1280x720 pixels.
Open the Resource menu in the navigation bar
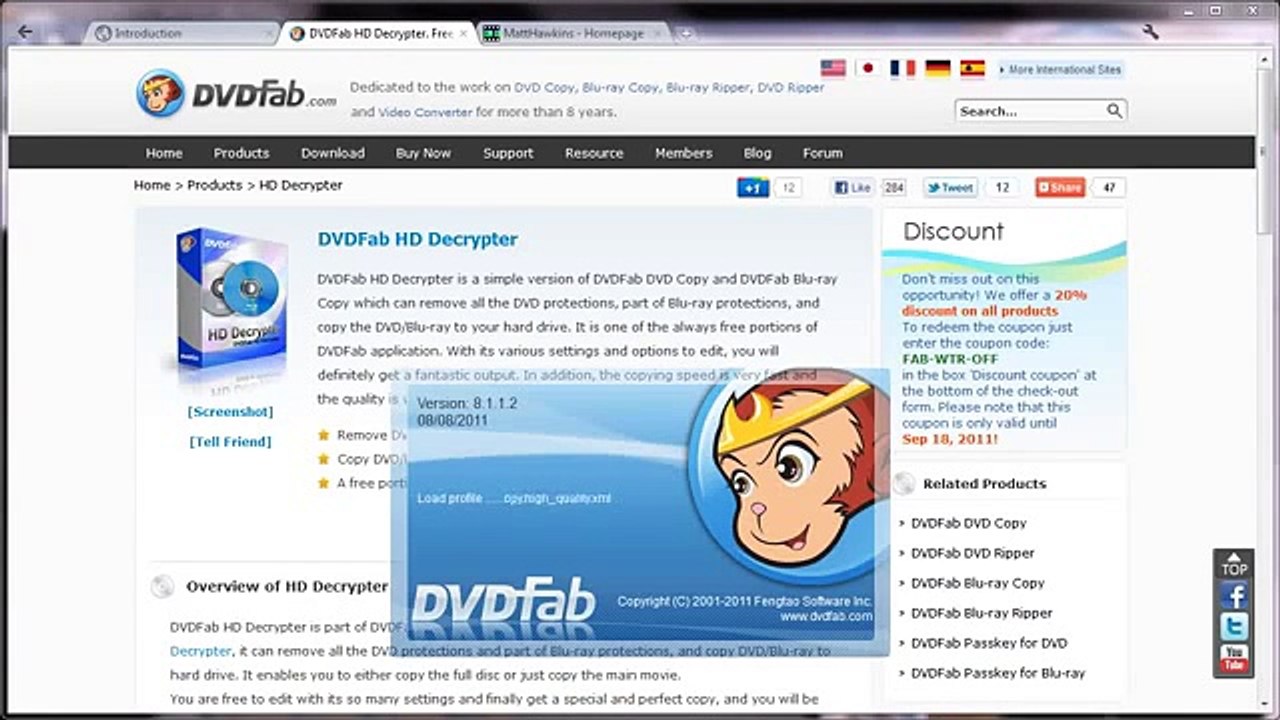594,153
